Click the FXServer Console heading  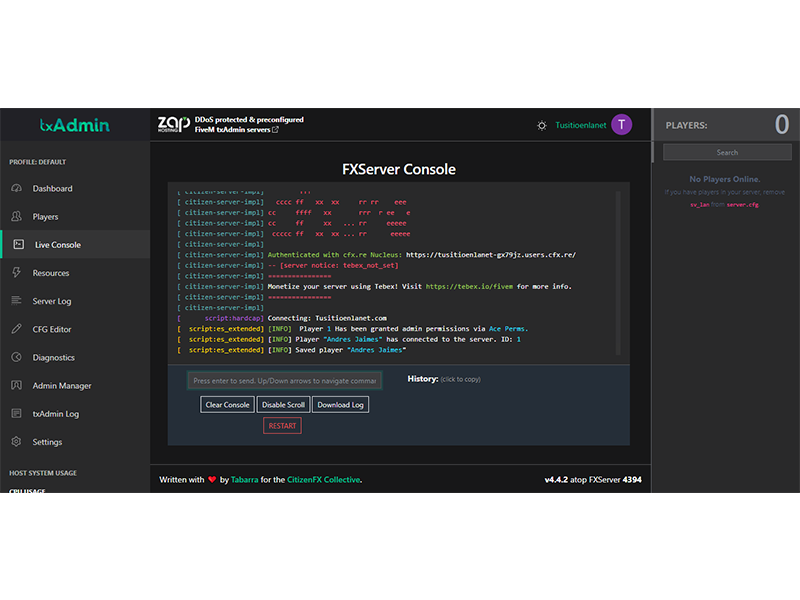pyautogui.click(x=398, y=169)
